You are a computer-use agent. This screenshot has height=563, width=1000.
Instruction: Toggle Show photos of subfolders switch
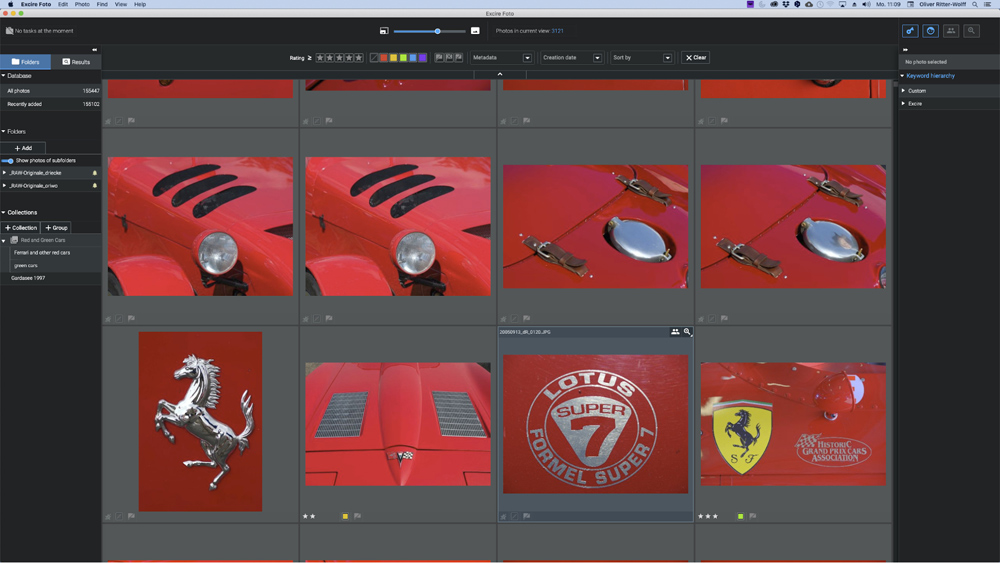coord(8,160)
